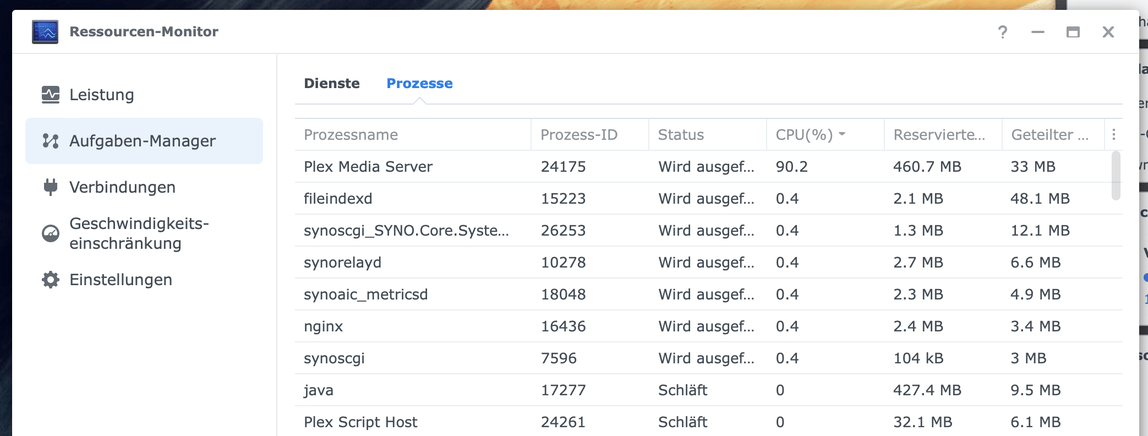This screenshot has width=1148, height=436.
Task: Click the Einstellungen gear icon
Action: tap(50, 280)
